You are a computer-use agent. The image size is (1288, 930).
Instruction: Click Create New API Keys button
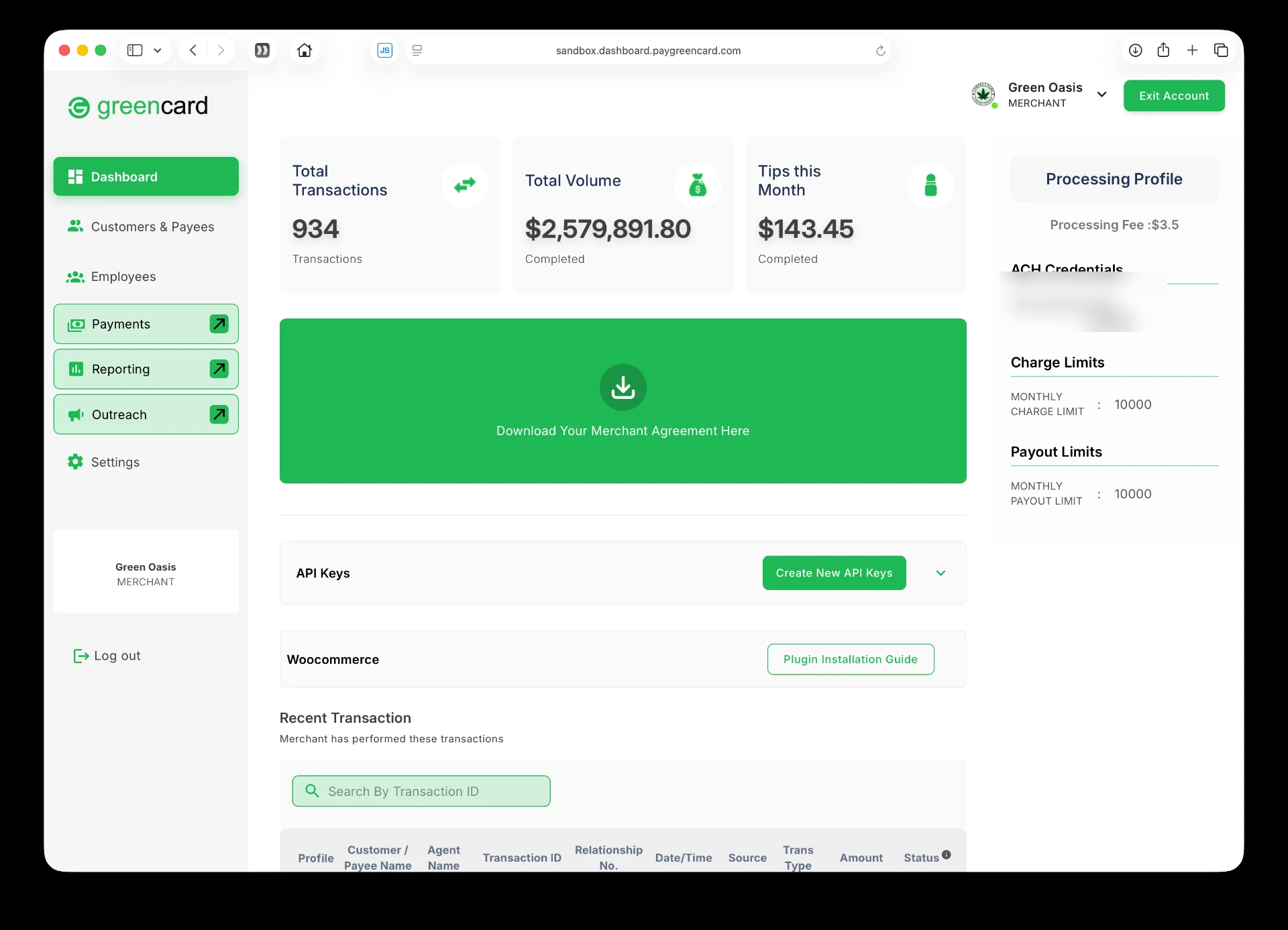tap(834, 573)
